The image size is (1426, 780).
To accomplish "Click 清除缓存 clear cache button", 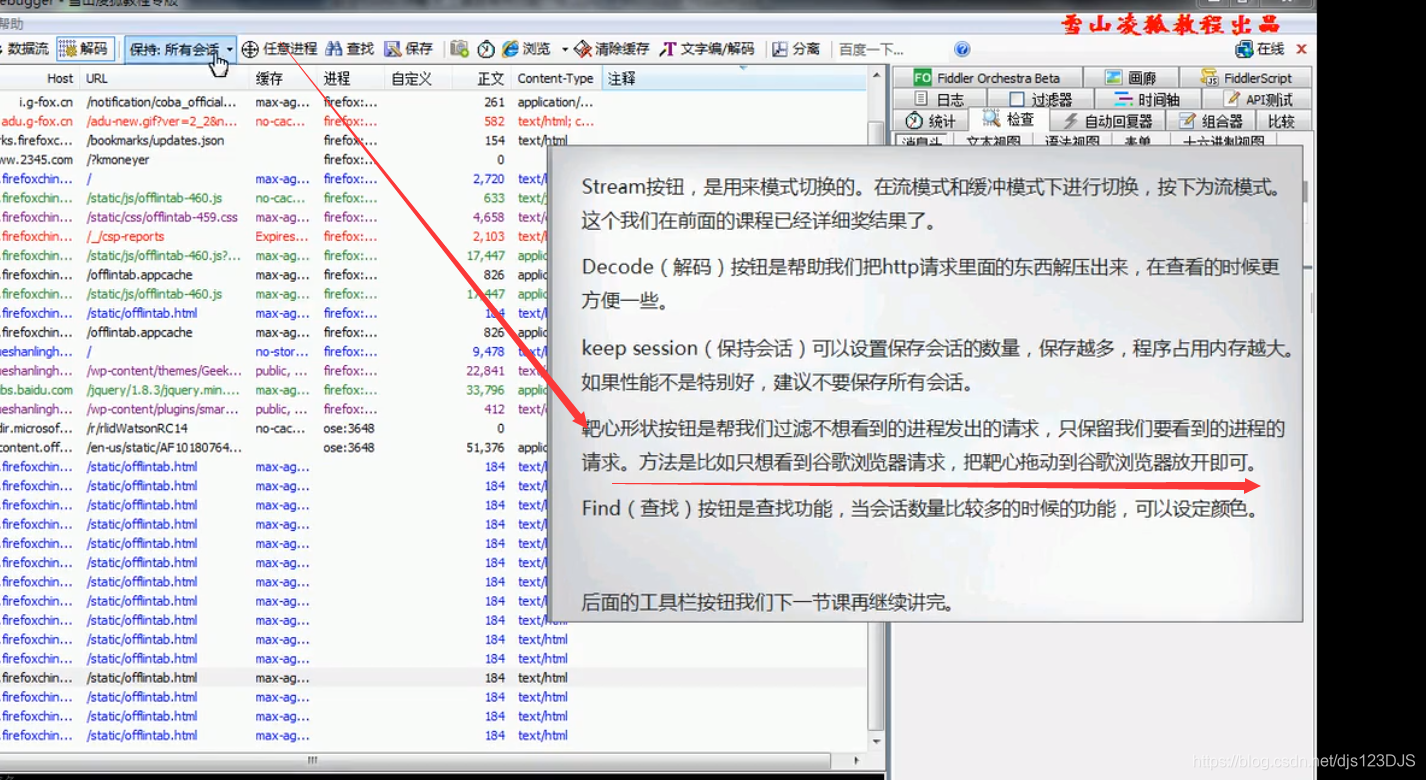I will click(612, 48).
